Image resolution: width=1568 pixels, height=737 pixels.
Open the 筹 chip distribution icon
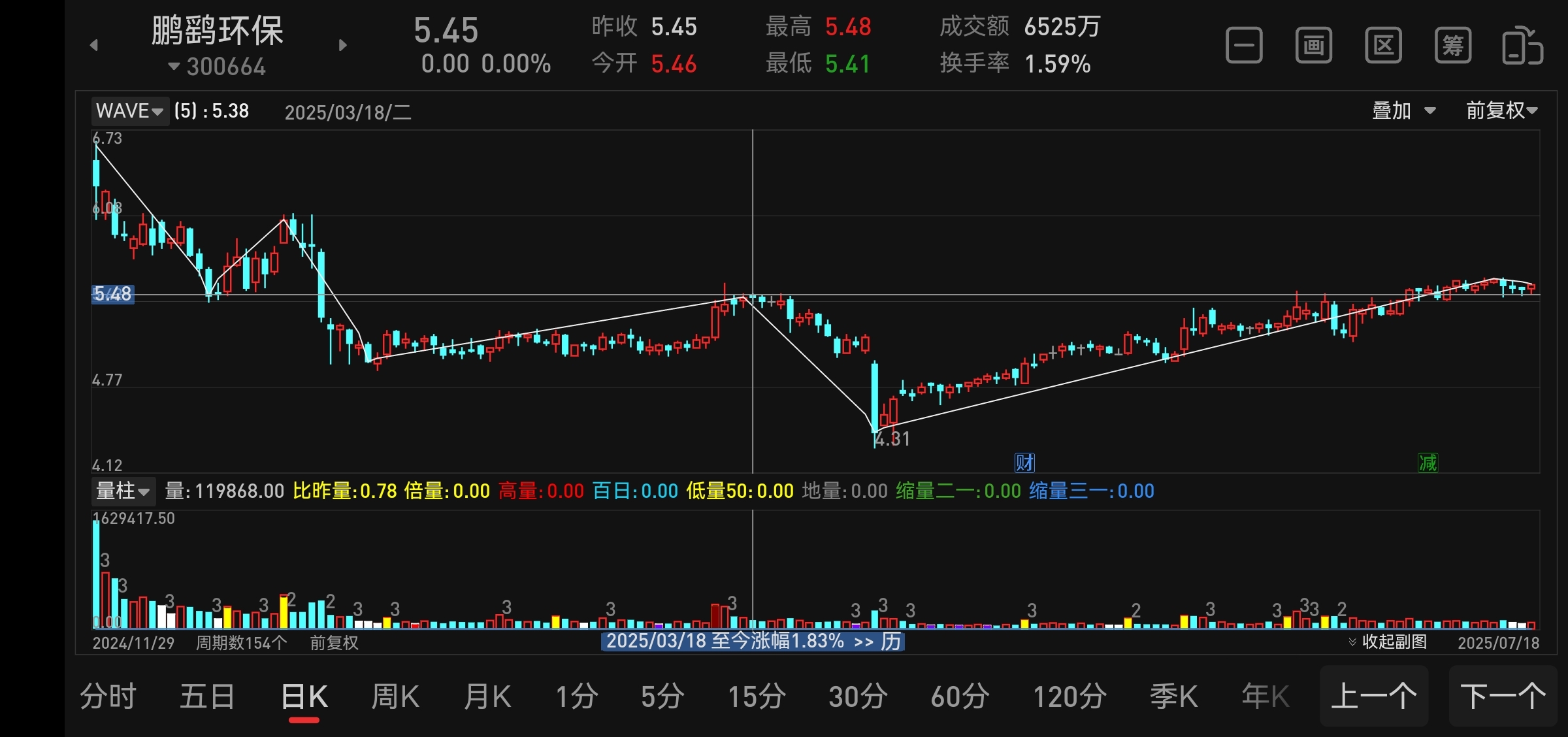[x=1453, y=46]
